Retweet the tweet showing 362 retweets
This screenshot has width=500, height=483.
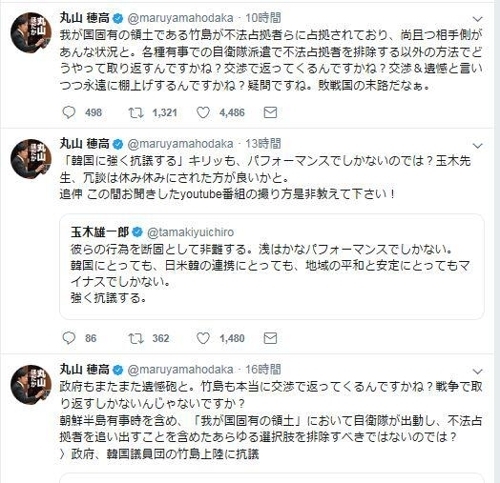coord(136,338)
